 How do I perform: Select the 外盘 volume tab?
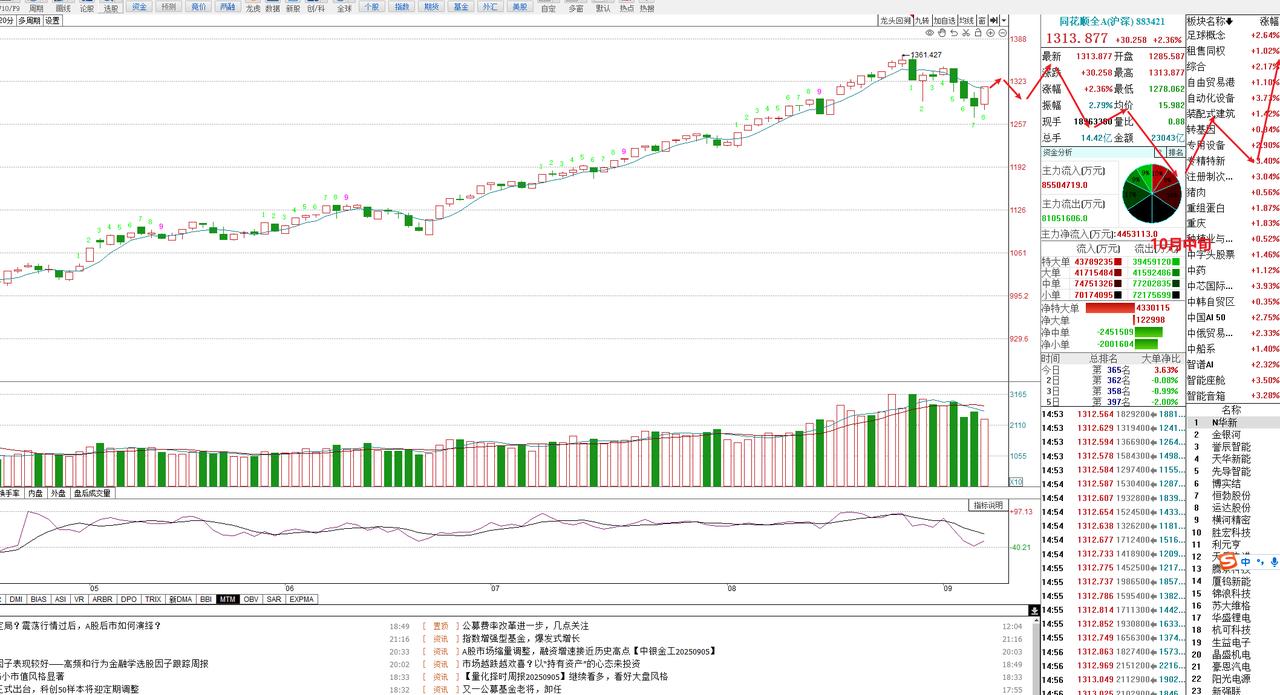(59, 493)
